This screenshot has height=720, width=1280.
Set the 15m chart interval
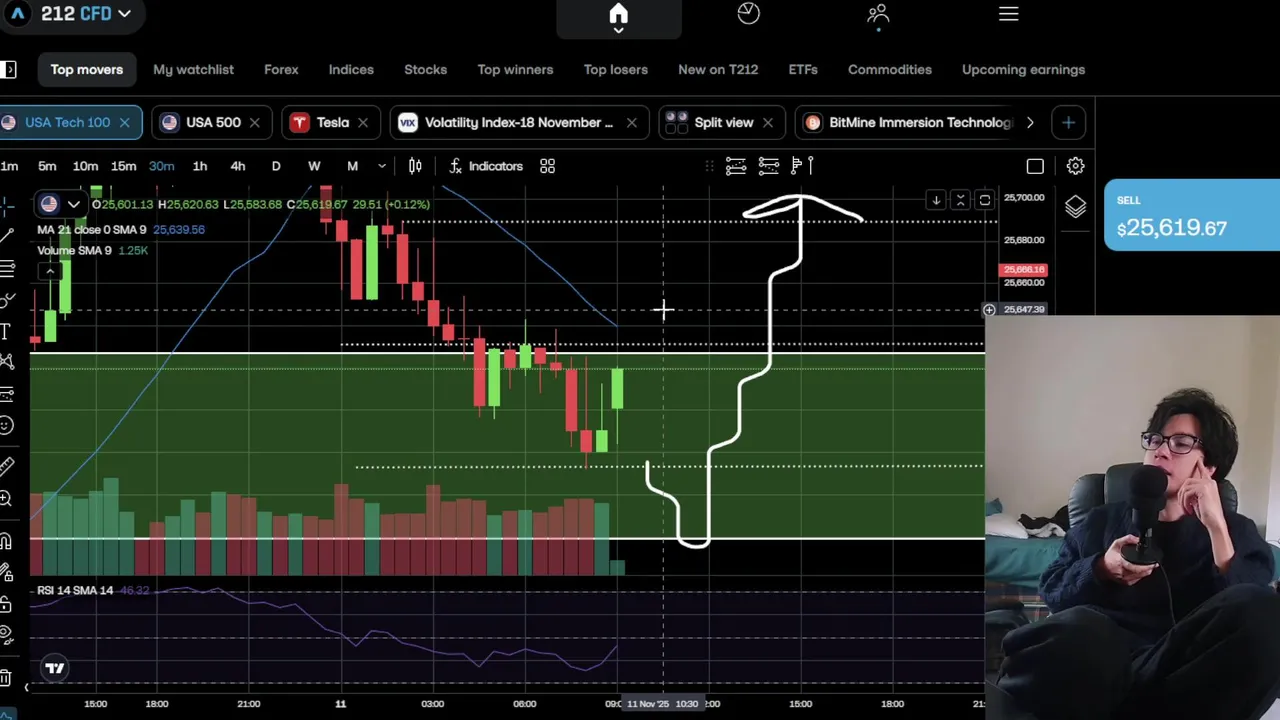(123, 166)
